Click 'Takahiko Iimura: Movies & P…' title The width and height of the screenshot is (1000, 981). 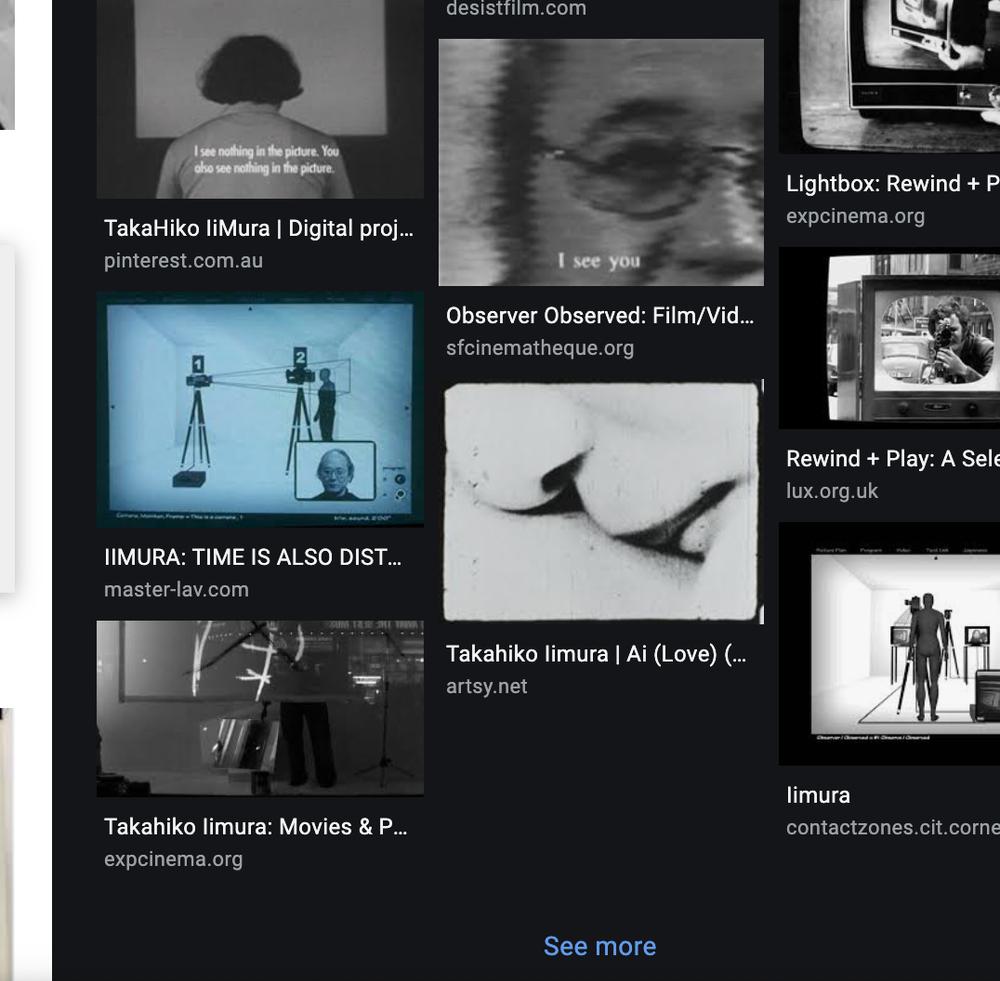pyautogui.click(x=256, y=827)
